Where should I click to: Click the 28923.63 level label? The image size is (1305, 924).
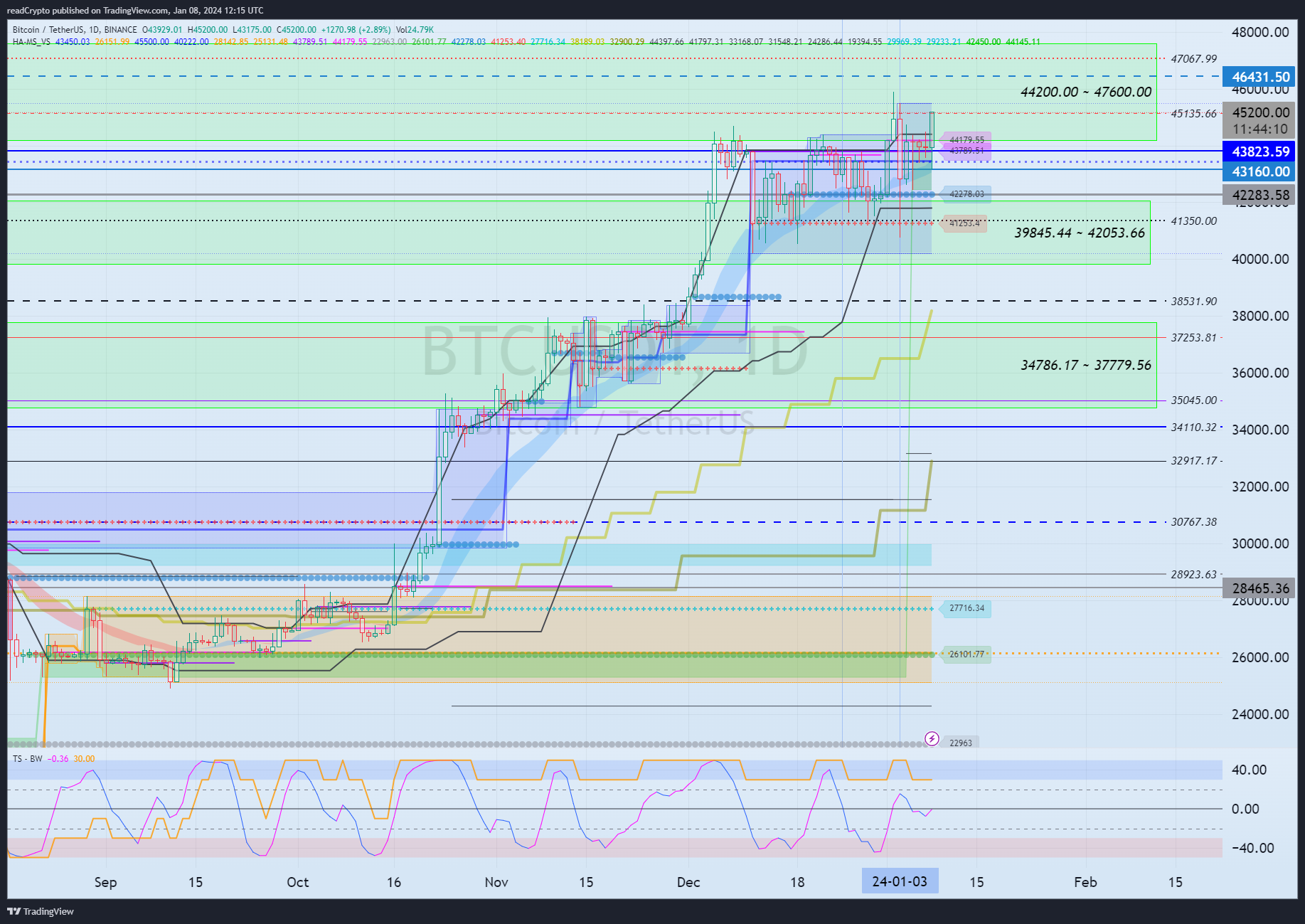tap(1194, 575)
